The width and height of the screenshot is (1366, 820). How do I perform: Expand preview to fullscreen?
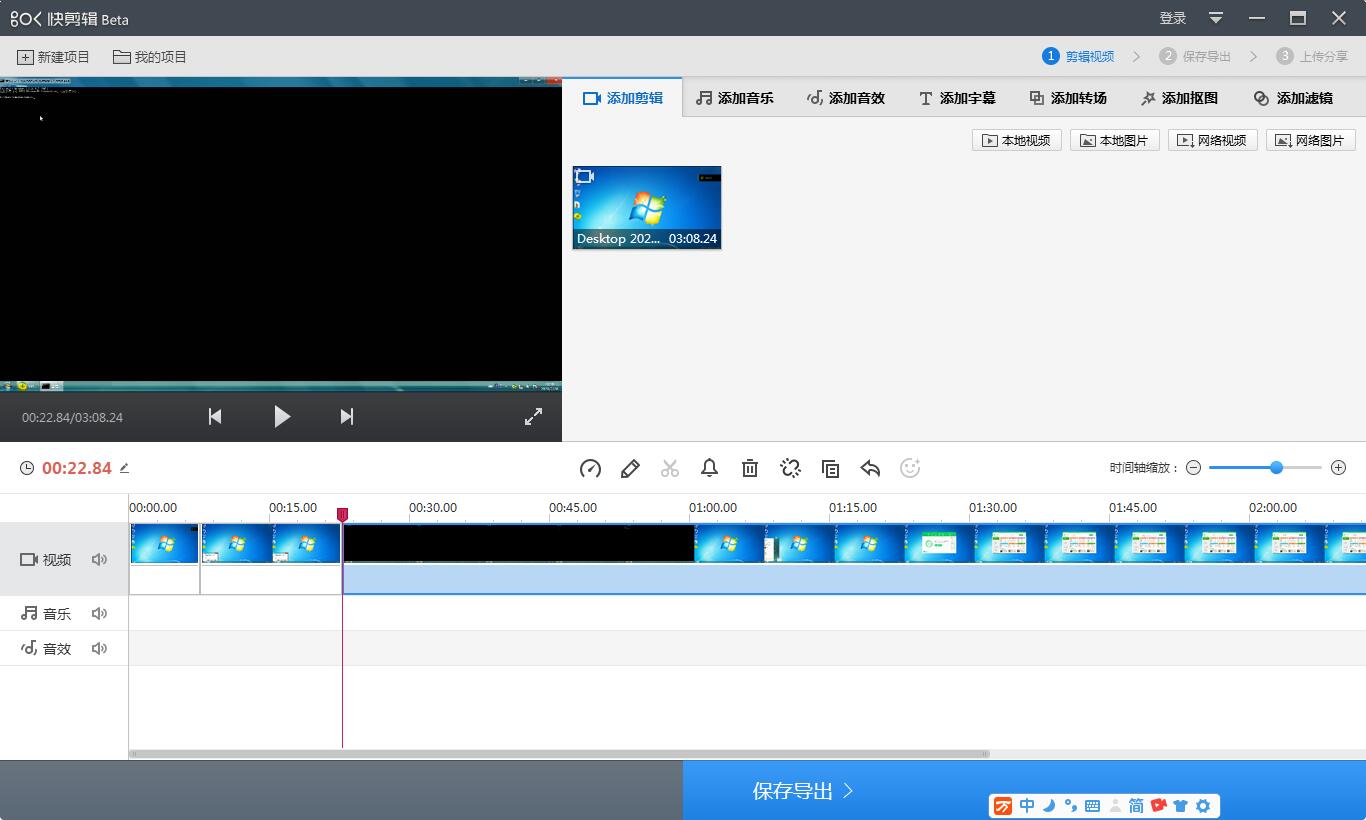pyautogui.click(x=534, y=416)
